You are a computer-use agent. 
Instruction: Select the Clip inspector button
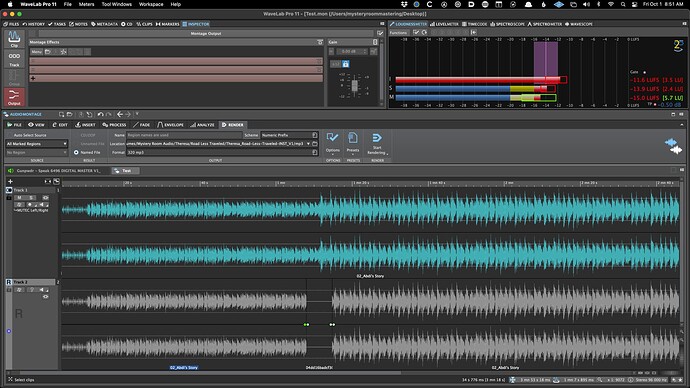click(14, 39)
